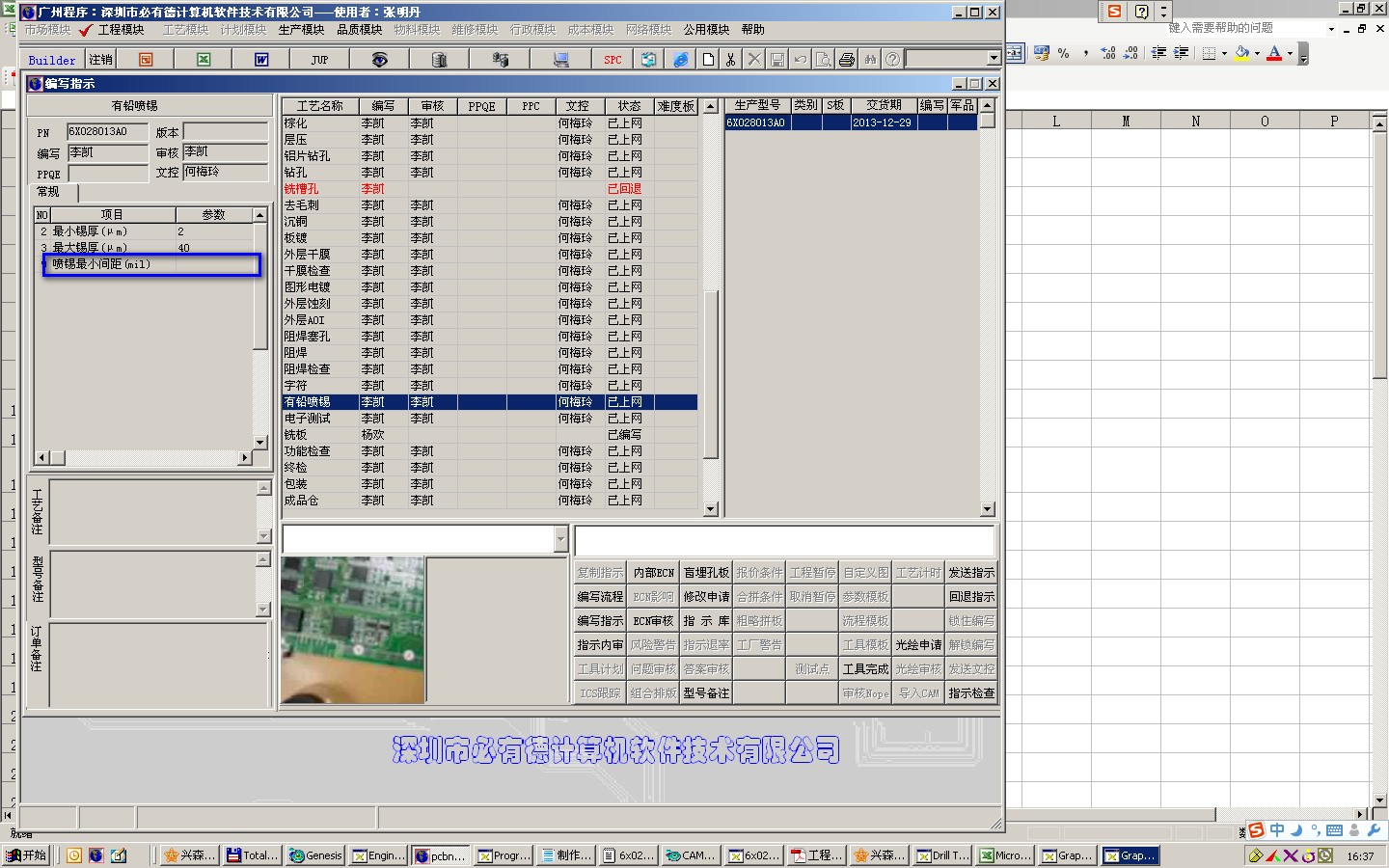Click Excel fill color bucket swatch

point(1241,53)
